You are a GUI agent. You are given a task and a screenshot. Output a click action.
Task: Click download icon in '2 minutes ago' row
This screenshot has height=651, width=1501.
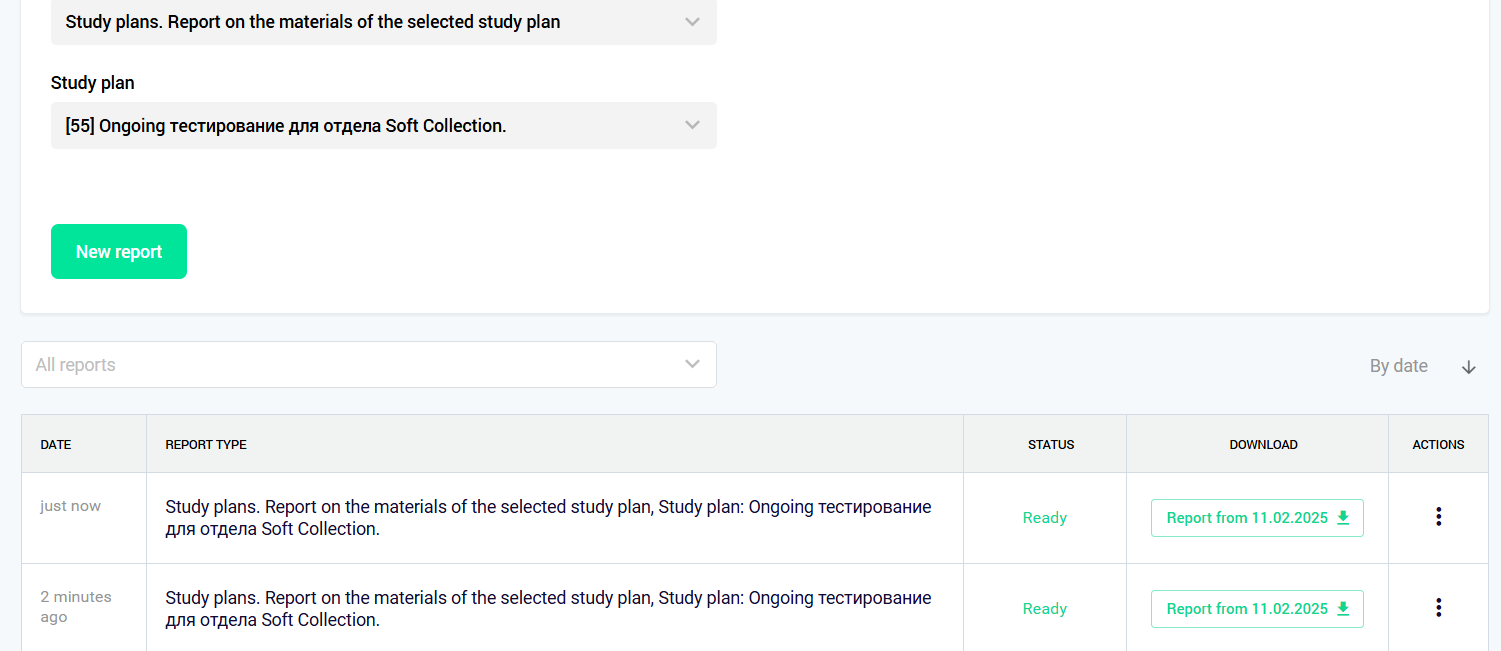coord(1343,609)
